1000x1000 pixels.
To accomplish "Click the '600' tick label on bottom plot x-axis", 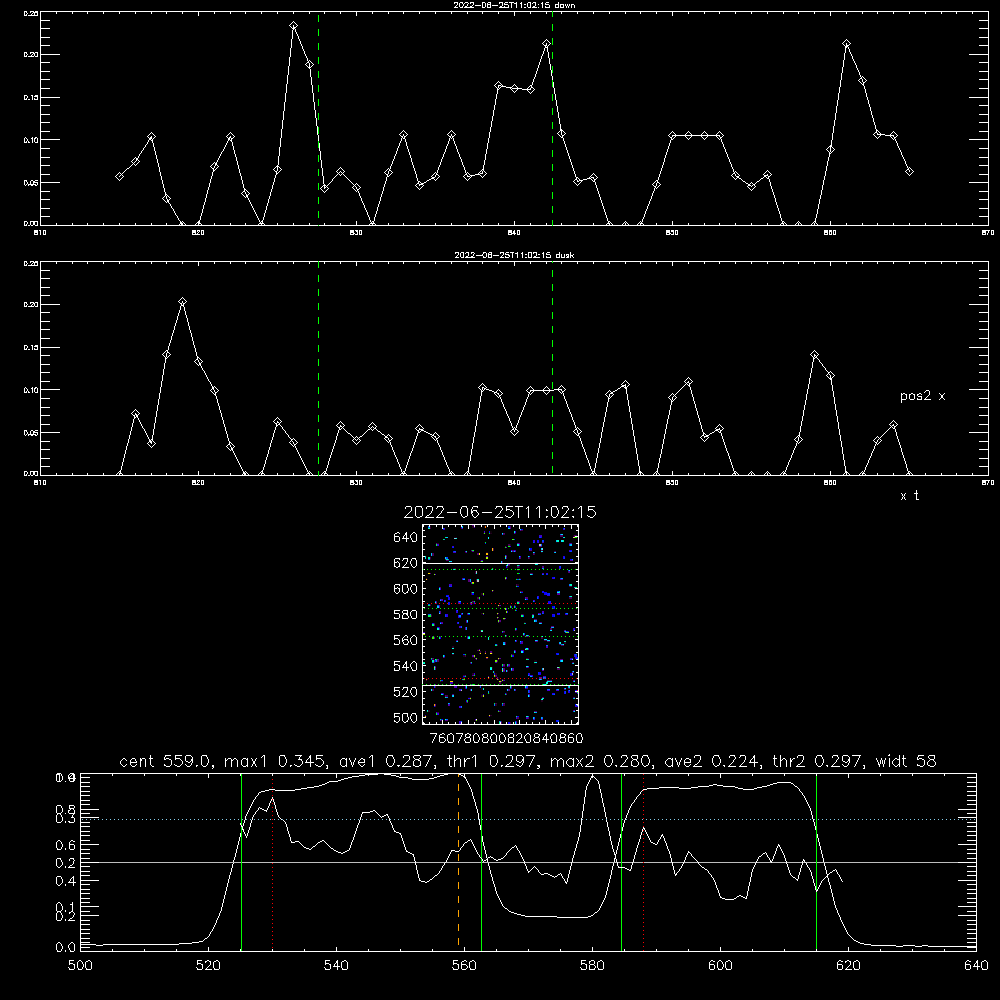I will click(x=721, y=966).
